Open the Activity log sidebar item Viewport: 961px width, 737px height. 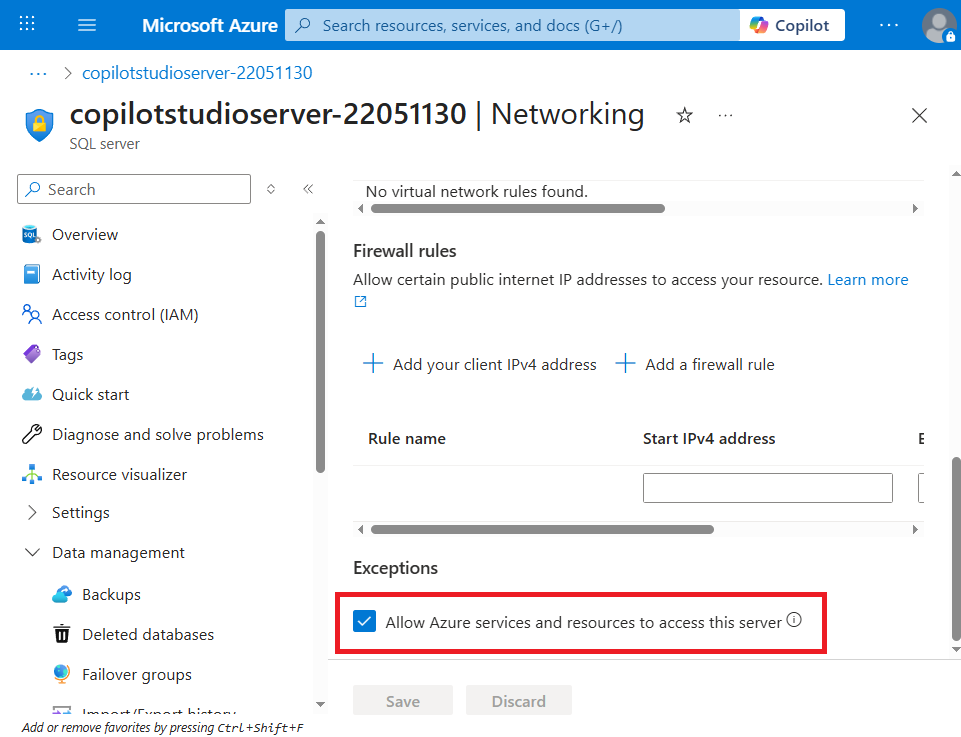[x=91, y=275]
